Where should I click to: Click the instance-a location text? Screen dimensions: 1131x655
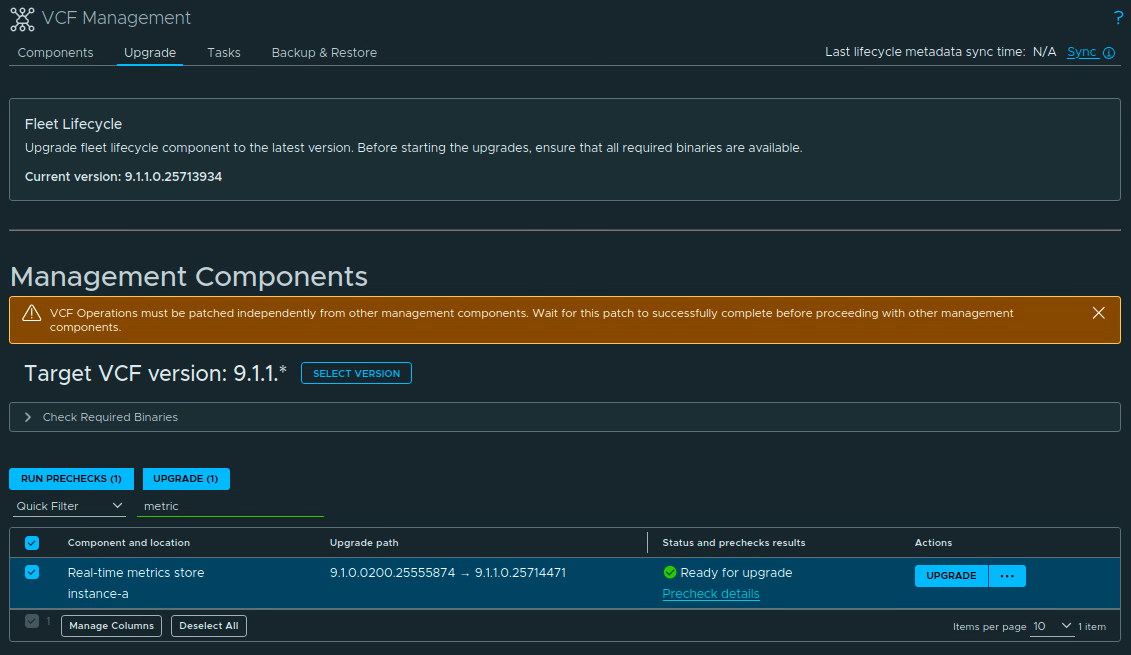click(x=98, y=594)
